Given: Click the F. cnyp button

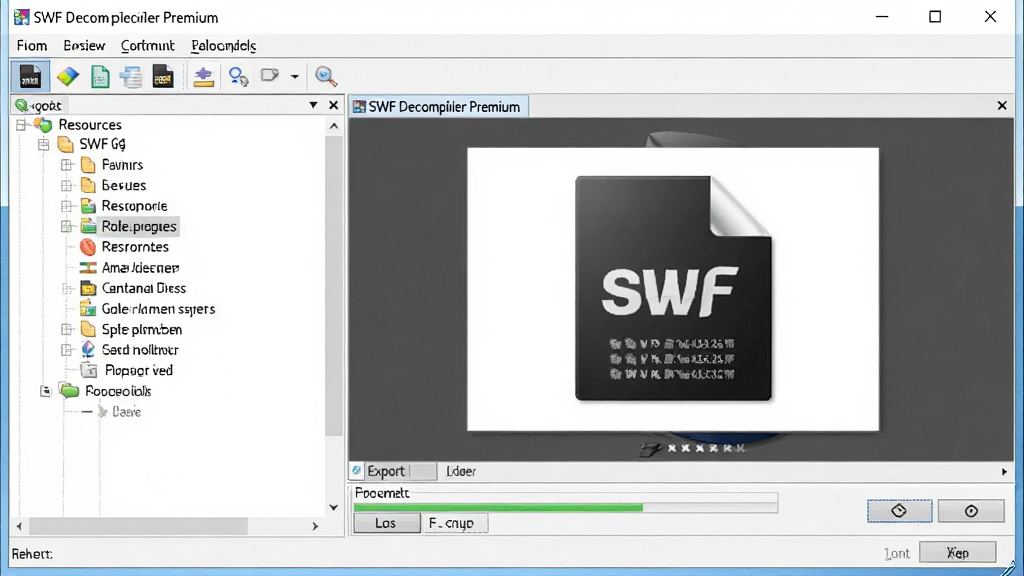Looking at the screenshot, I should (x=456, y=523).
